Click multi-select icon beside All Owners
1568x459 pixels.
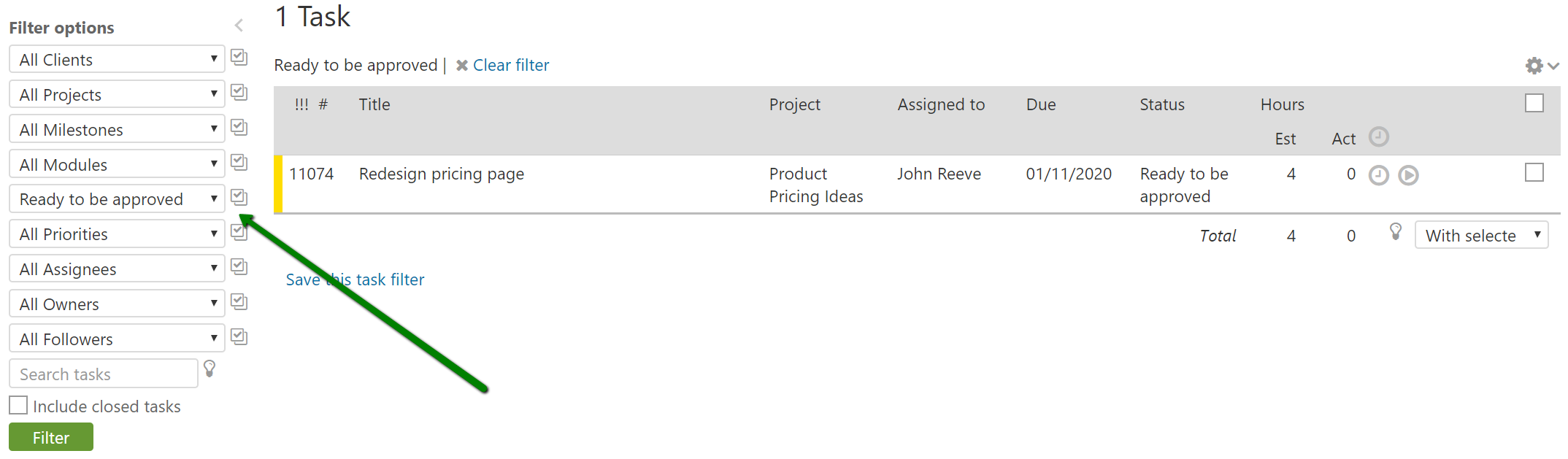[239, 301]
